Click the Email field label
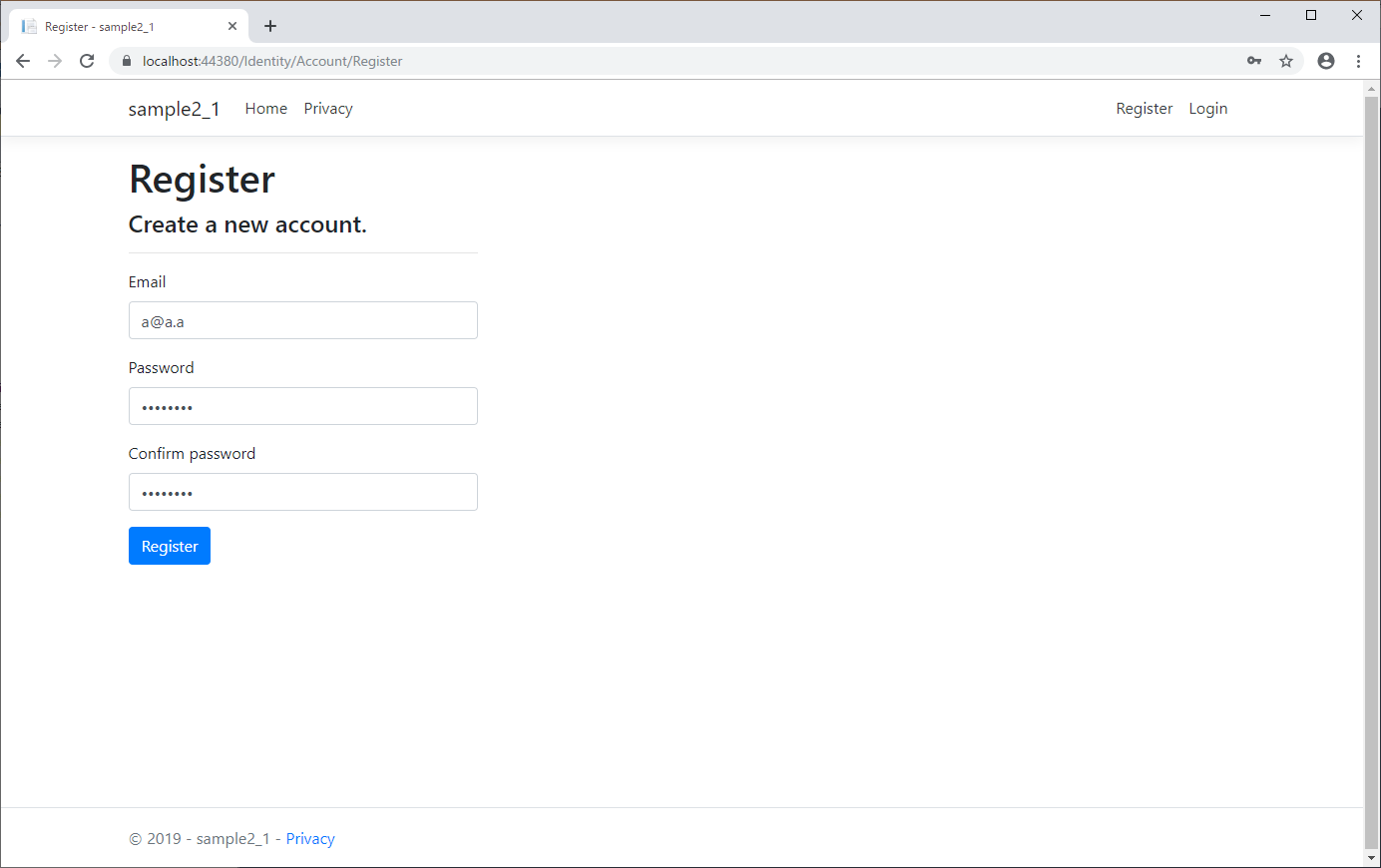Image resolution: width=1381 pixels, height=868 pixels. (x=148, y=282)
